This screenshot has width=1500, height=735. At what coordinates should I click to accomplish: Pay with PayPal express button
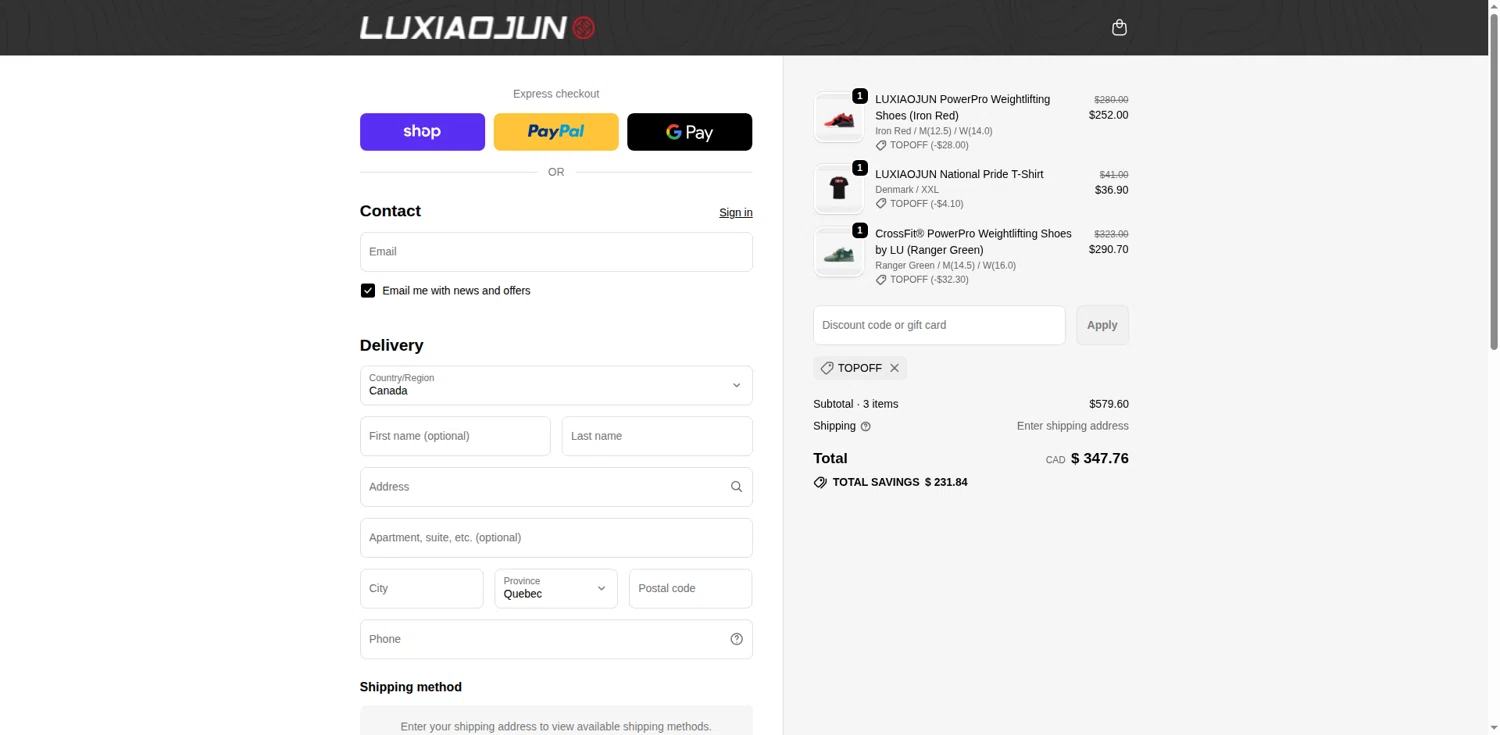556,132
